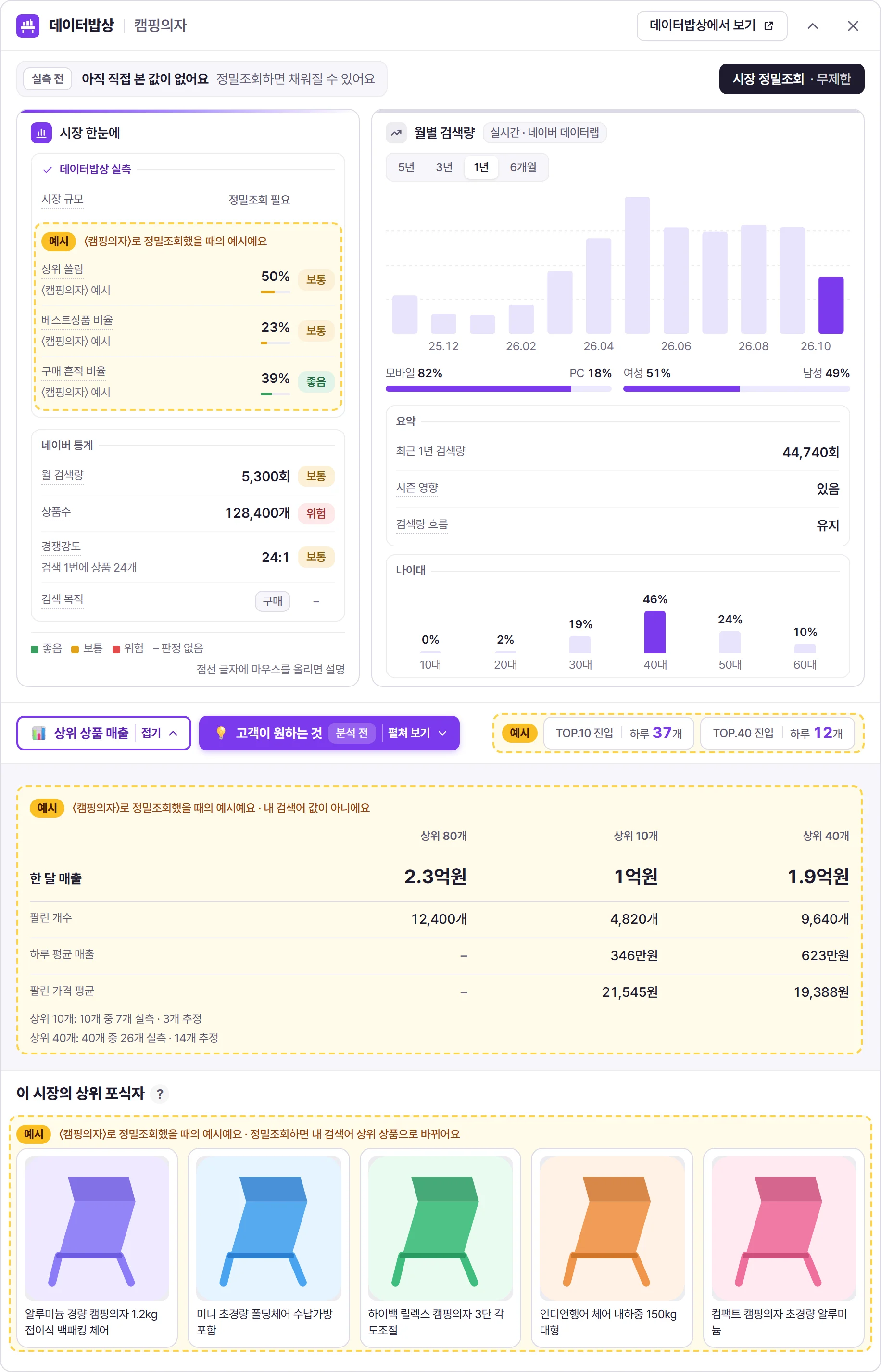The height and width of the screenshot is (1372, 881).
Task: Click the 실시간 · 네이버 데이터랩 source tag
Action: tap(545, 133)
